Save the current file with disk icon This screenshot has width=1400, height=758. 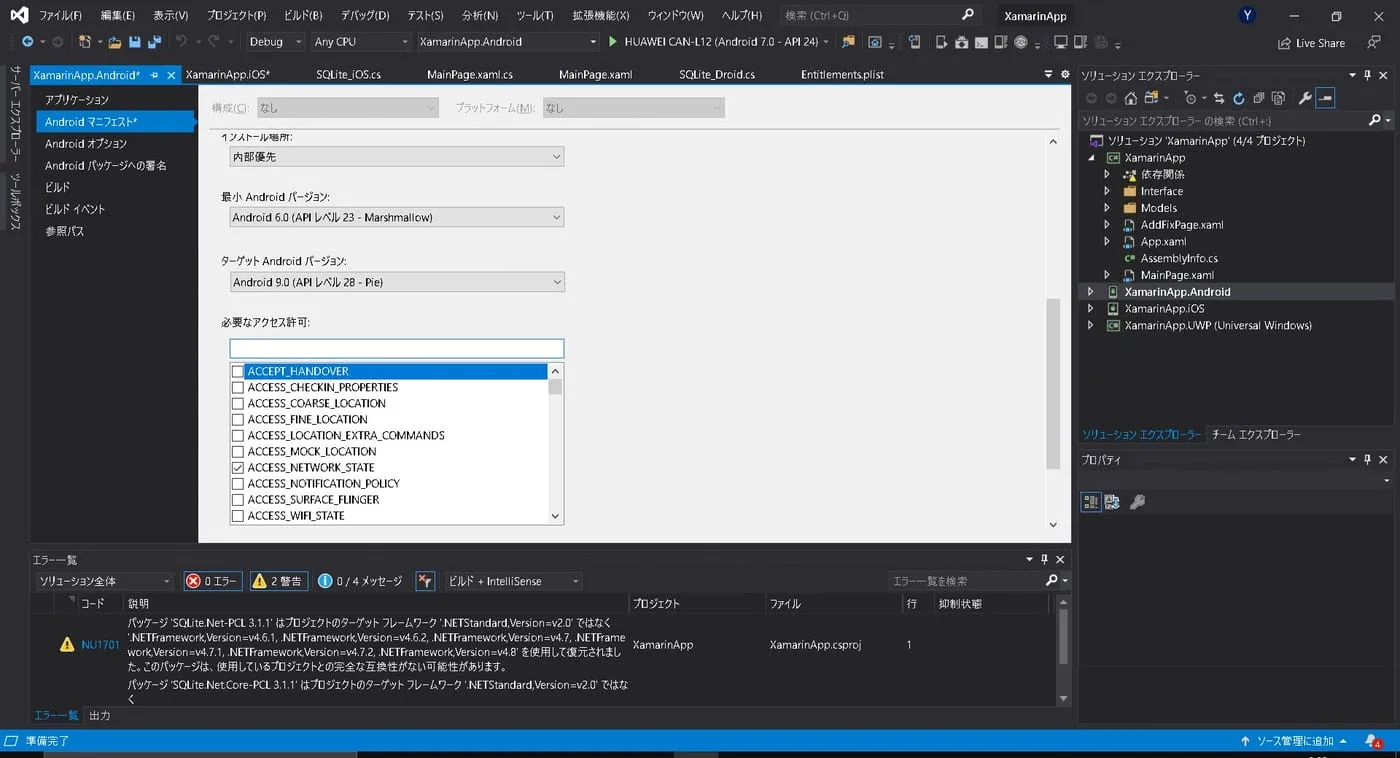coord(135,42)
